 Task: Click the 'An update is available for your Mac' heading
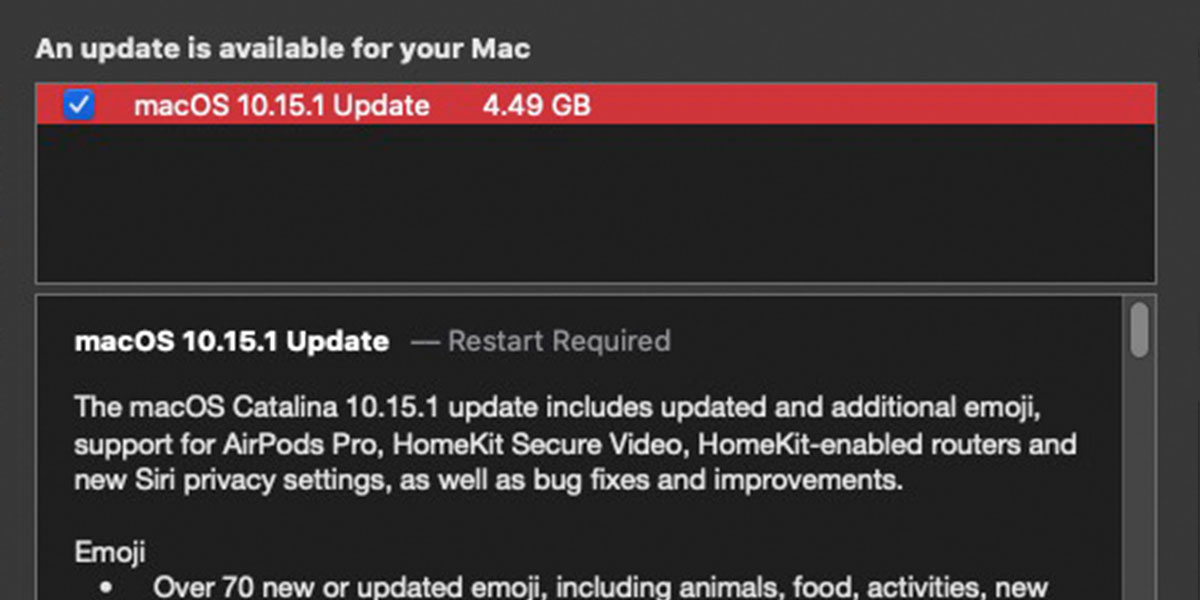click(x=283, y=48)
